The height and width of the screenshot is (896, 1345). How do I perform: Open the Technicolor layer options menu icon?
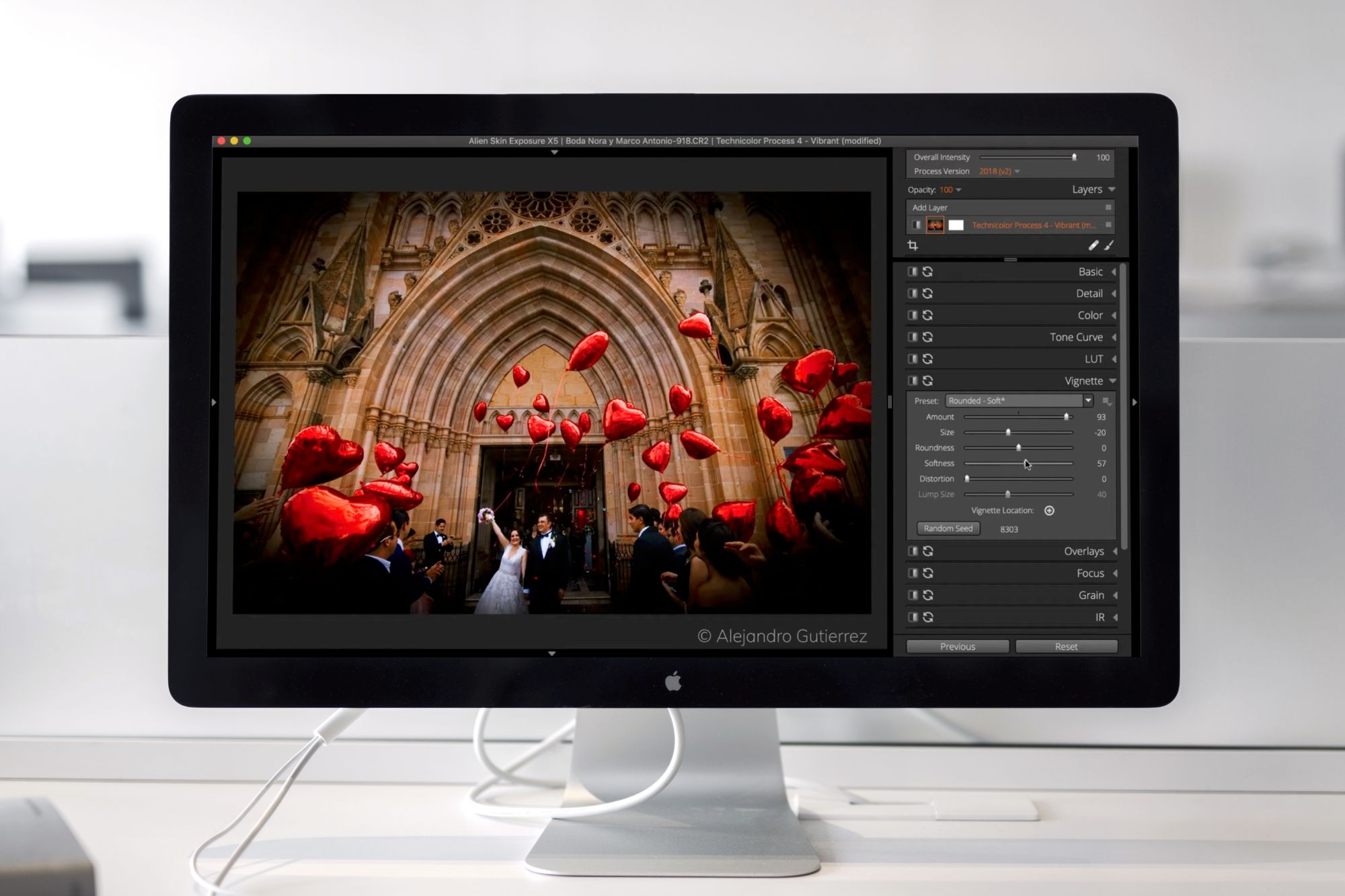coord(1108,225)
